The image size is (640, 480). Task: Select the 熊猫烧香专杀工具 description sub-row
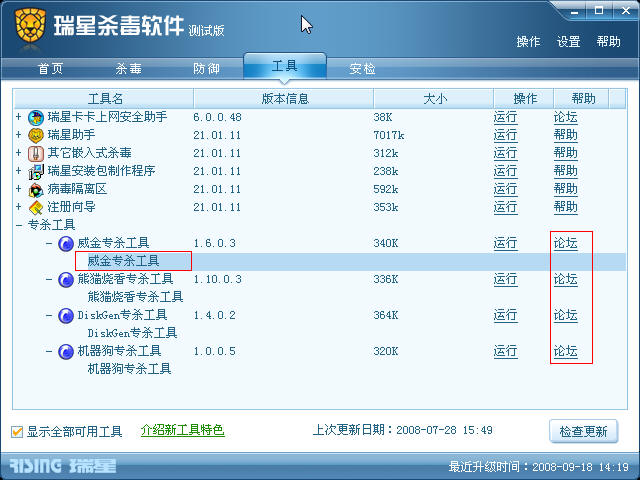coord(135,297)
